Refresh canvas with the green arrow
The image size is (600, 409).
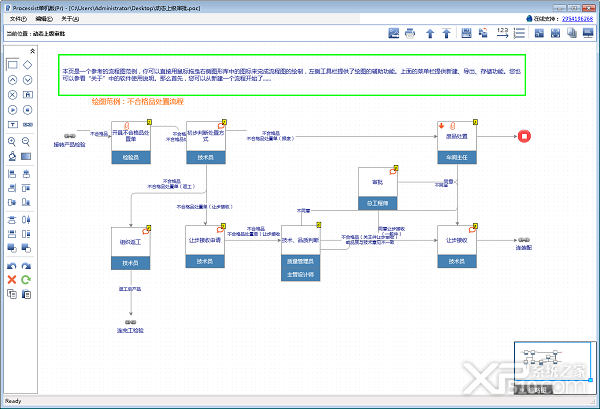[x=26, y=280]
